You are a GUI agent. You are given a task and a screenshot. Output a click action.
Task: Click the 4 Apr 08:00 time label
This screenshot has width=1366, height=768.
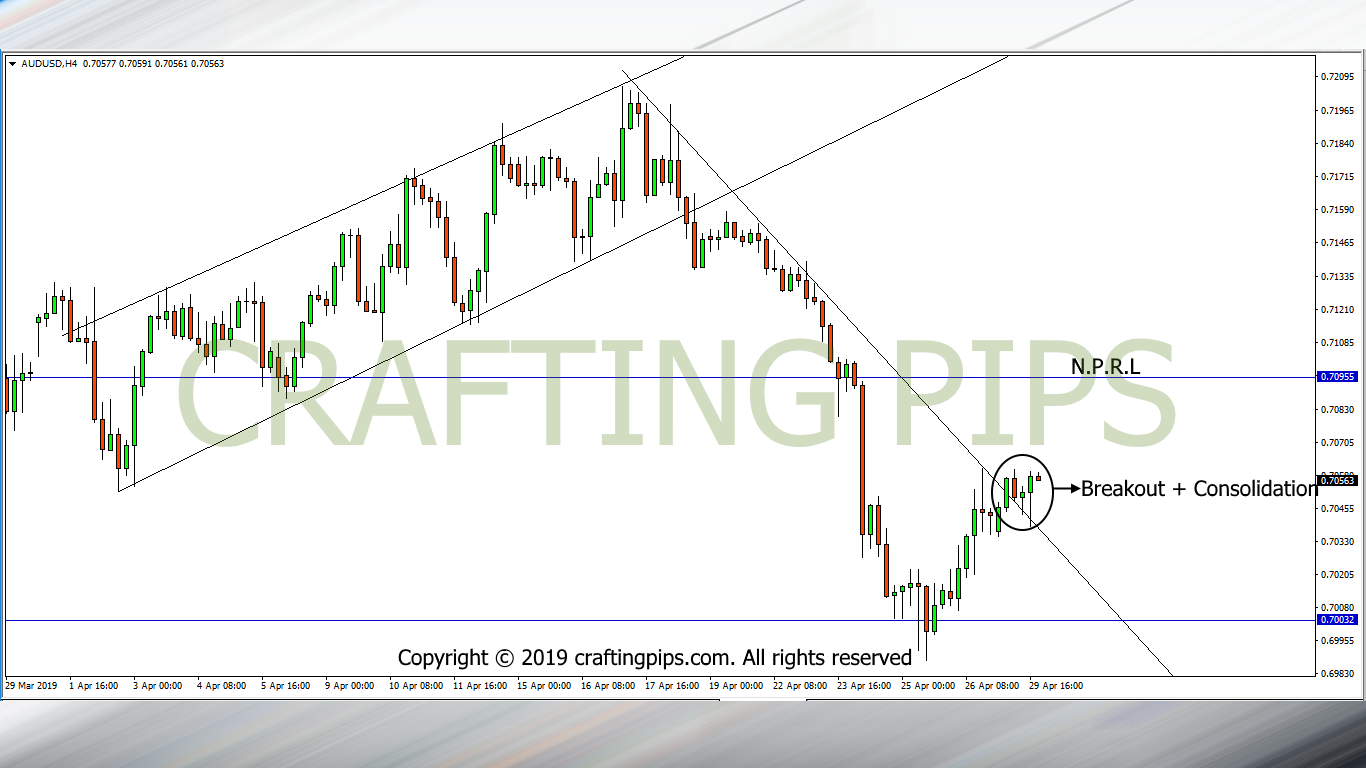[223, 686]
